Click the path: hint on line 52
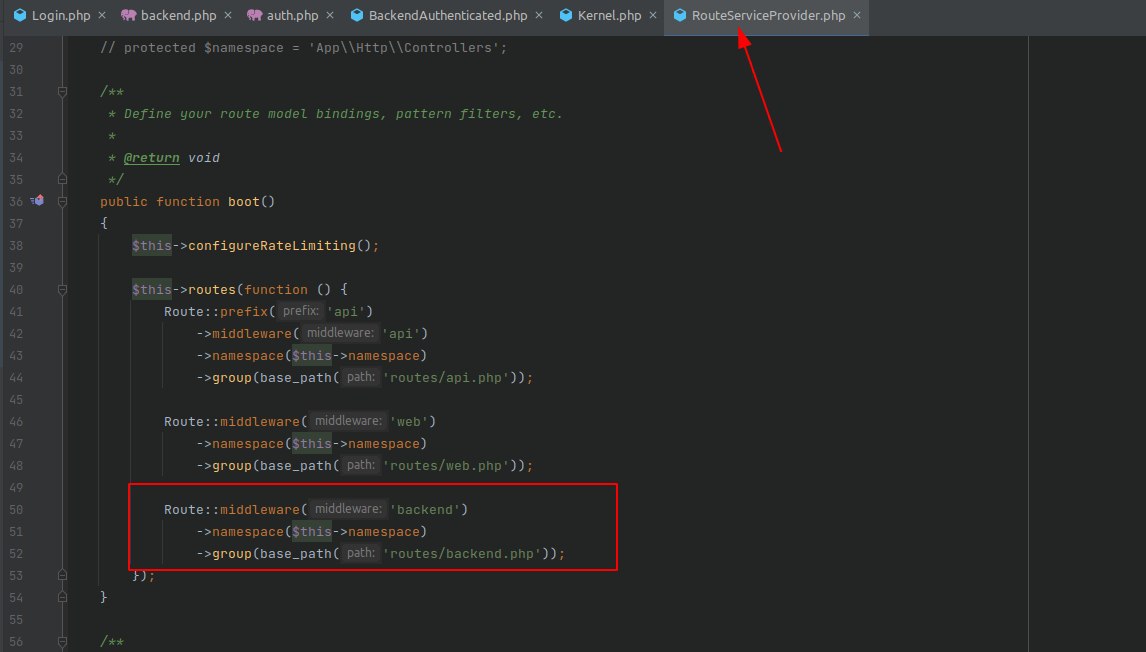 [360, 553]
